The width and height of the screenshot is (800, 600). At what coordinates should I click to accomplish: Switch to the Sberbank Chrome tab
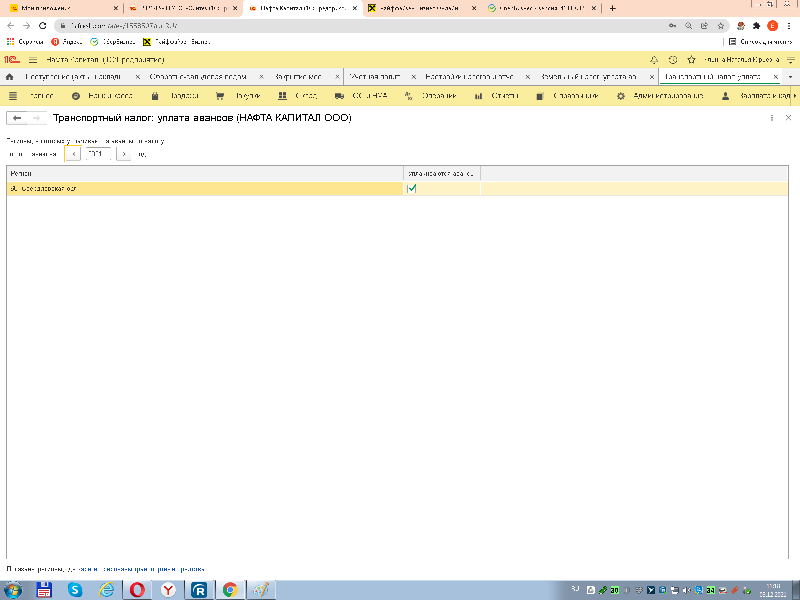tap(542, 8)
